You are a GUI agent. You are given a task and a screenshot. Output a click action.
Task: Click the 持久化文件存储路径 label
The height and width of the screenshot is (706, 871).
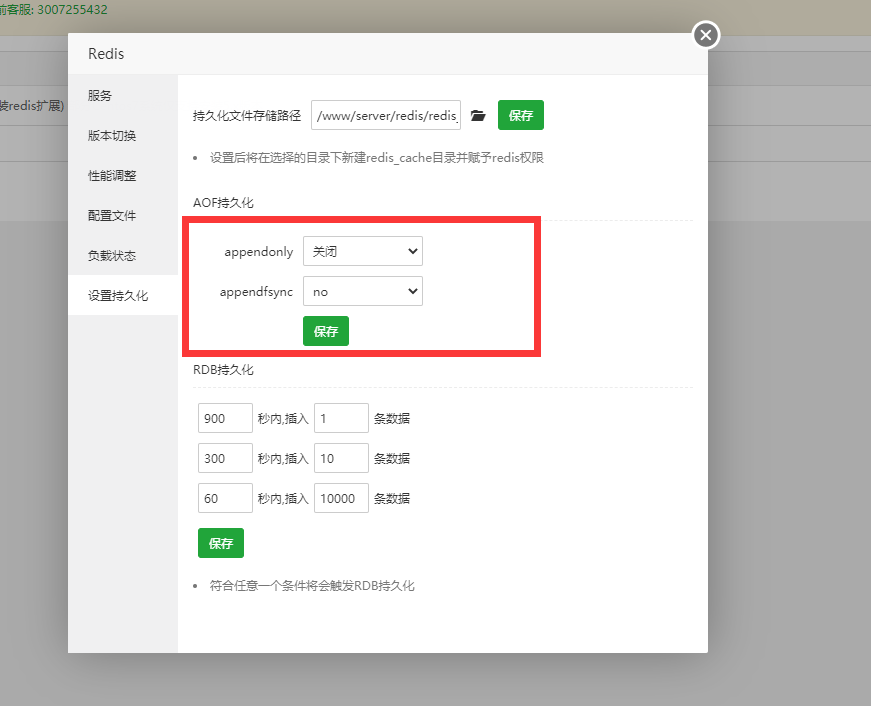(x=247, y=116)
